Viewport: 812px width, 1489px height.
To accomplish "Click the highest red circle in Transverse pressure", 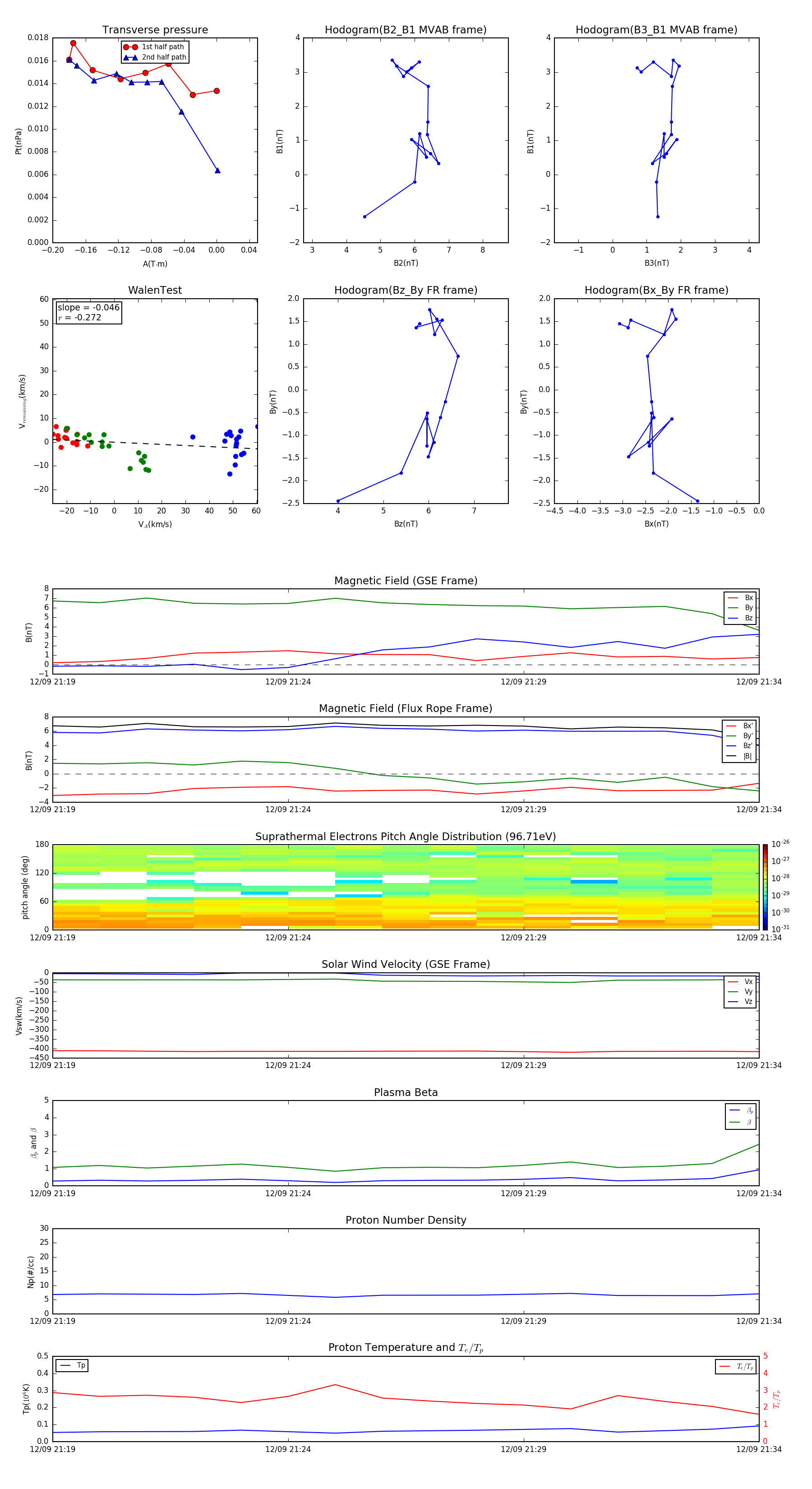I will coord(74,43).
